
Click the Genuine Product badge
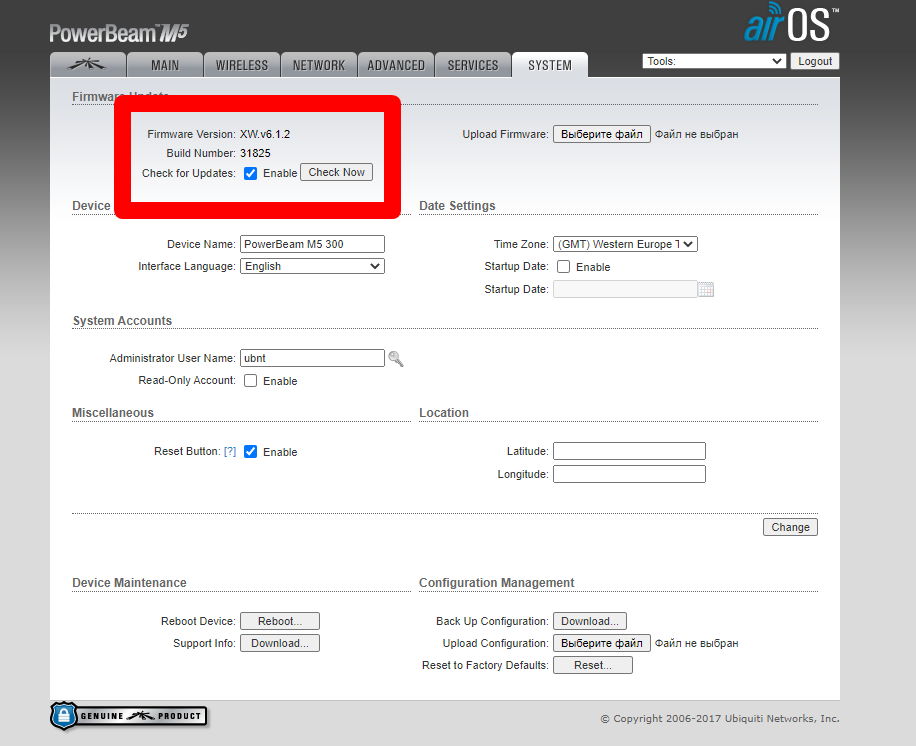coord(129,716)
